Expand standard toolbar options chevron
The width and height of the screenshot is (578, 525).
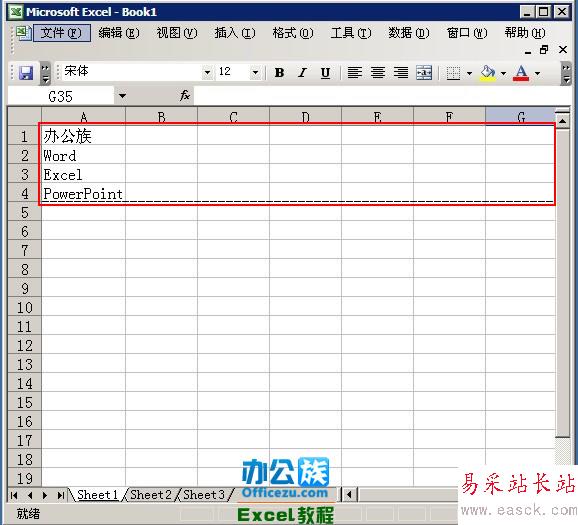click(x=45, y=73)
